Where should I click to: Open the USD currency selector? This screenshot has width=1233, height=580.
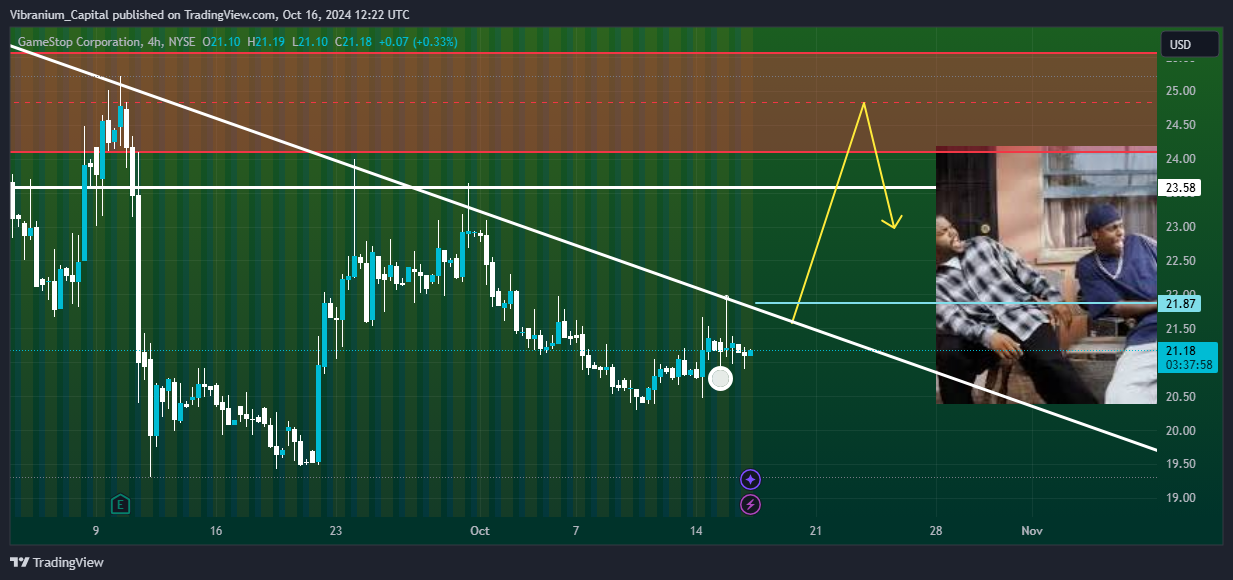coord(1190,44)
